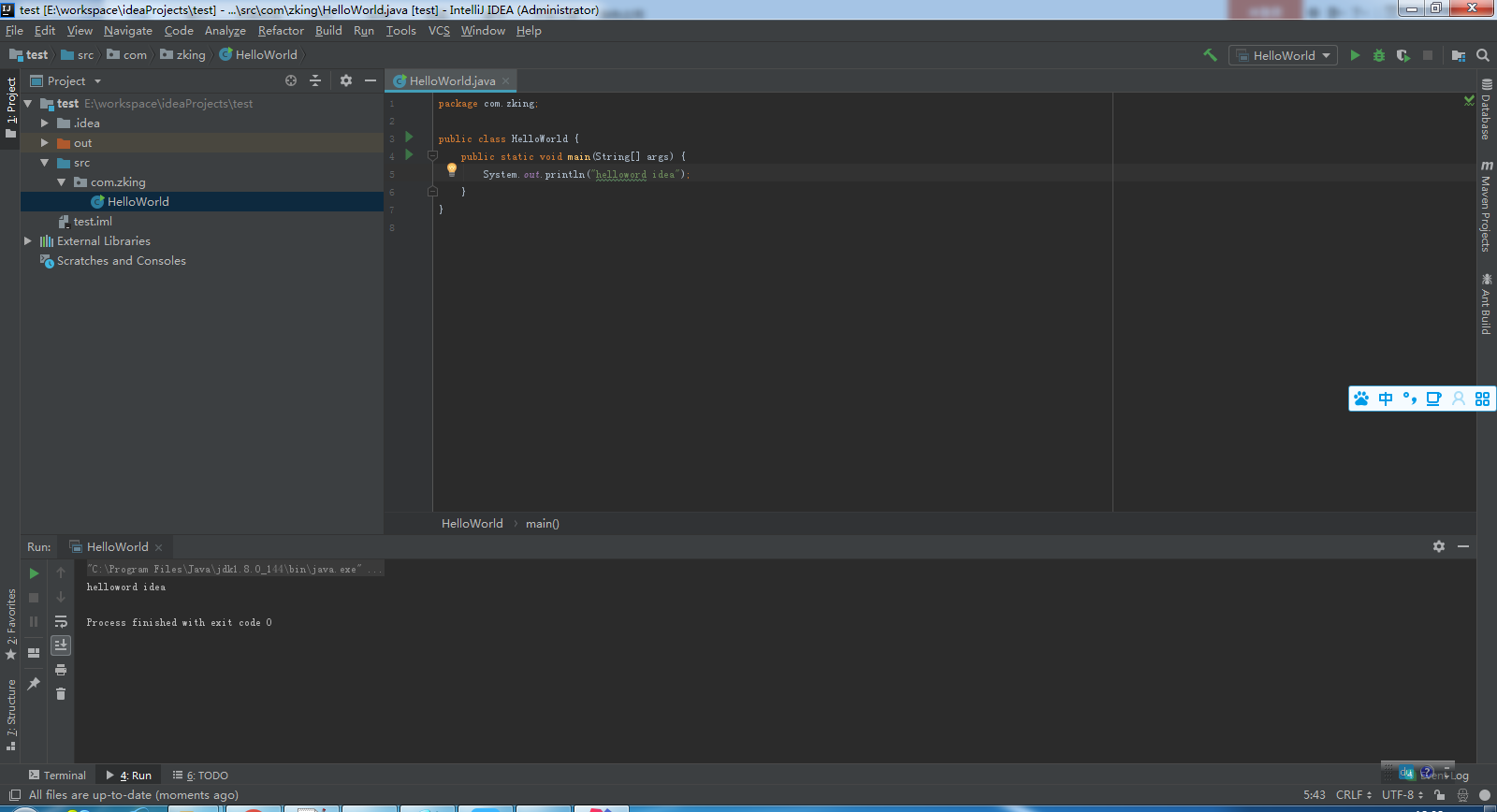Image resolution: width=1497 pixels, height=812 pixels.
Task: Toggle the Maven Projects tool window side tab
Action: pyautogui.click(x=1486, y=206)
